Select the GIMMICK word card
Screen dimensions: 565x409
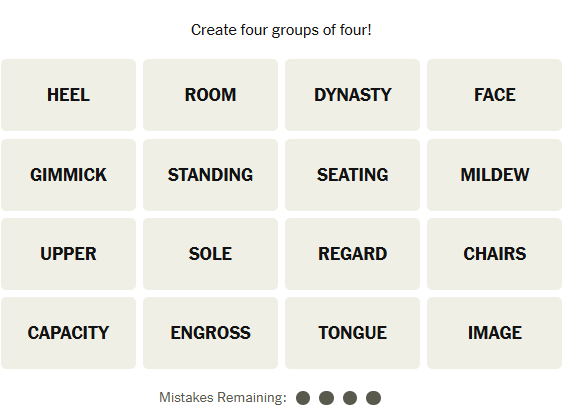pyautogui.click(x=68, y=175)
